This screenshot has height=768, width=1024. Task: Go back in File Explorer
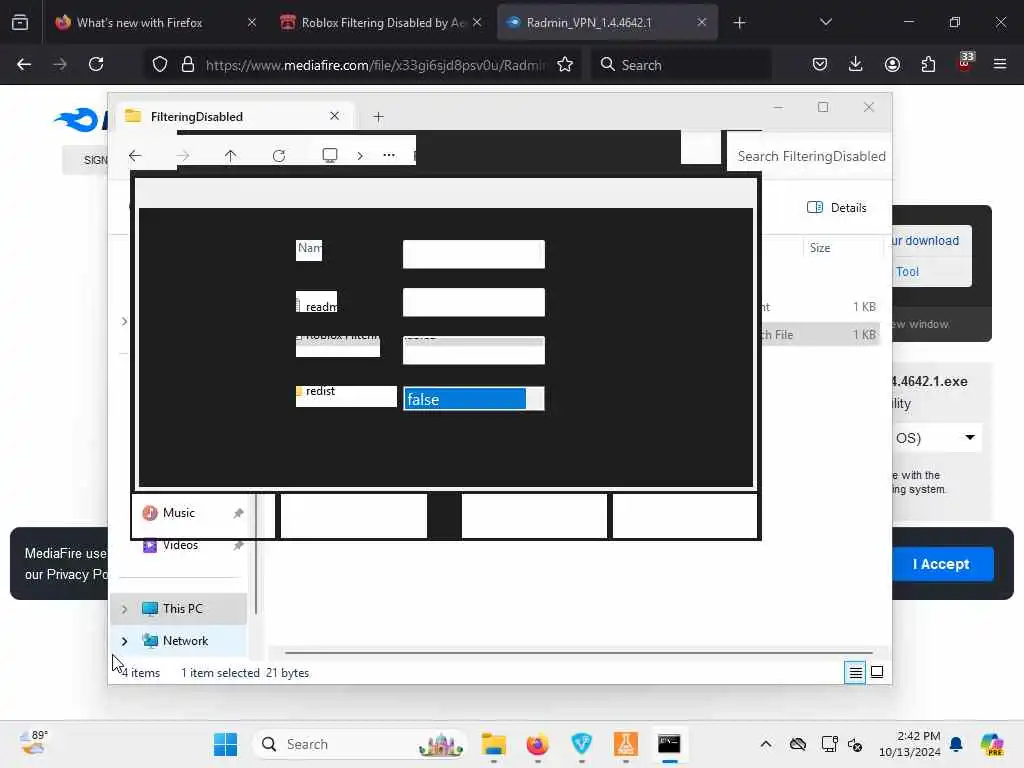[135, 155]
